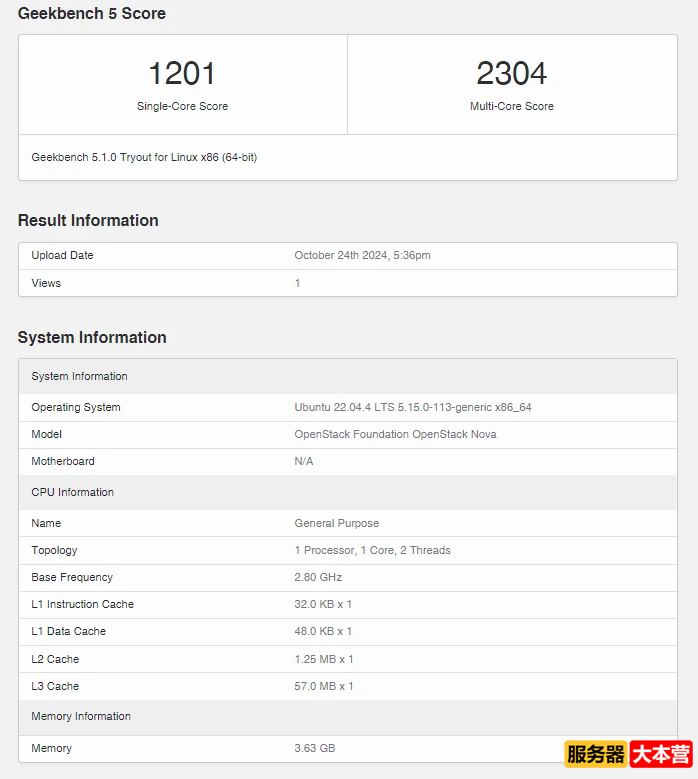Viewport: 698px width, 779px height.
Task: Click the topology value 1 Processor, 1 Core
Action: 372,550
